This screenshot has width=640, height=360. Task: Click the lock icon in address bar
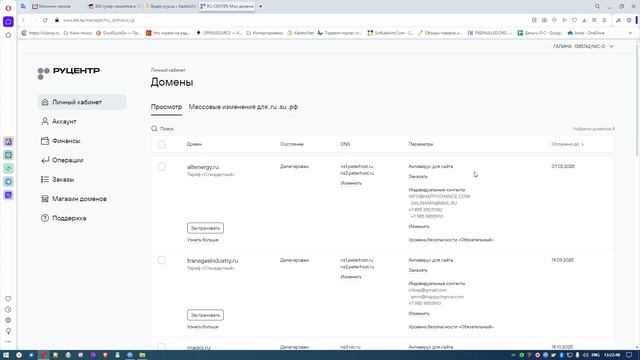coord(57,20)
